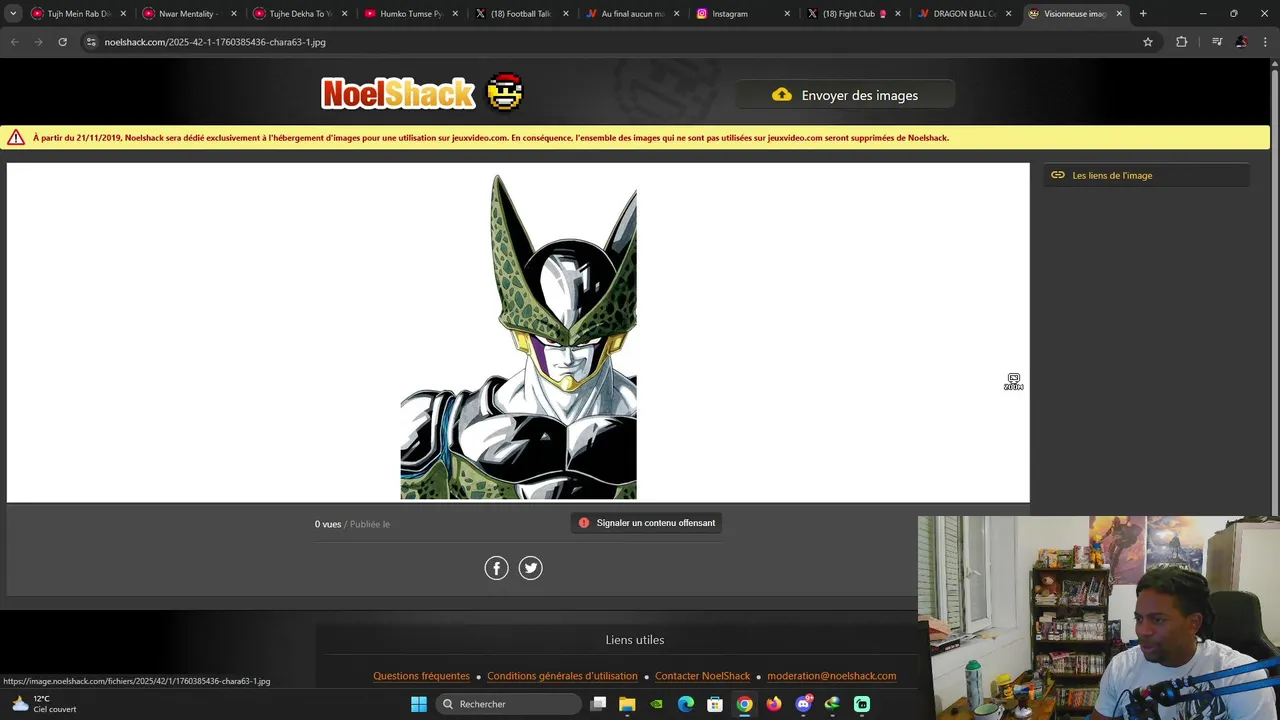Screen dimensions: 1280x720
Task: Open Microsoft Store from the taskbar
Action: [x=715, y=704]
